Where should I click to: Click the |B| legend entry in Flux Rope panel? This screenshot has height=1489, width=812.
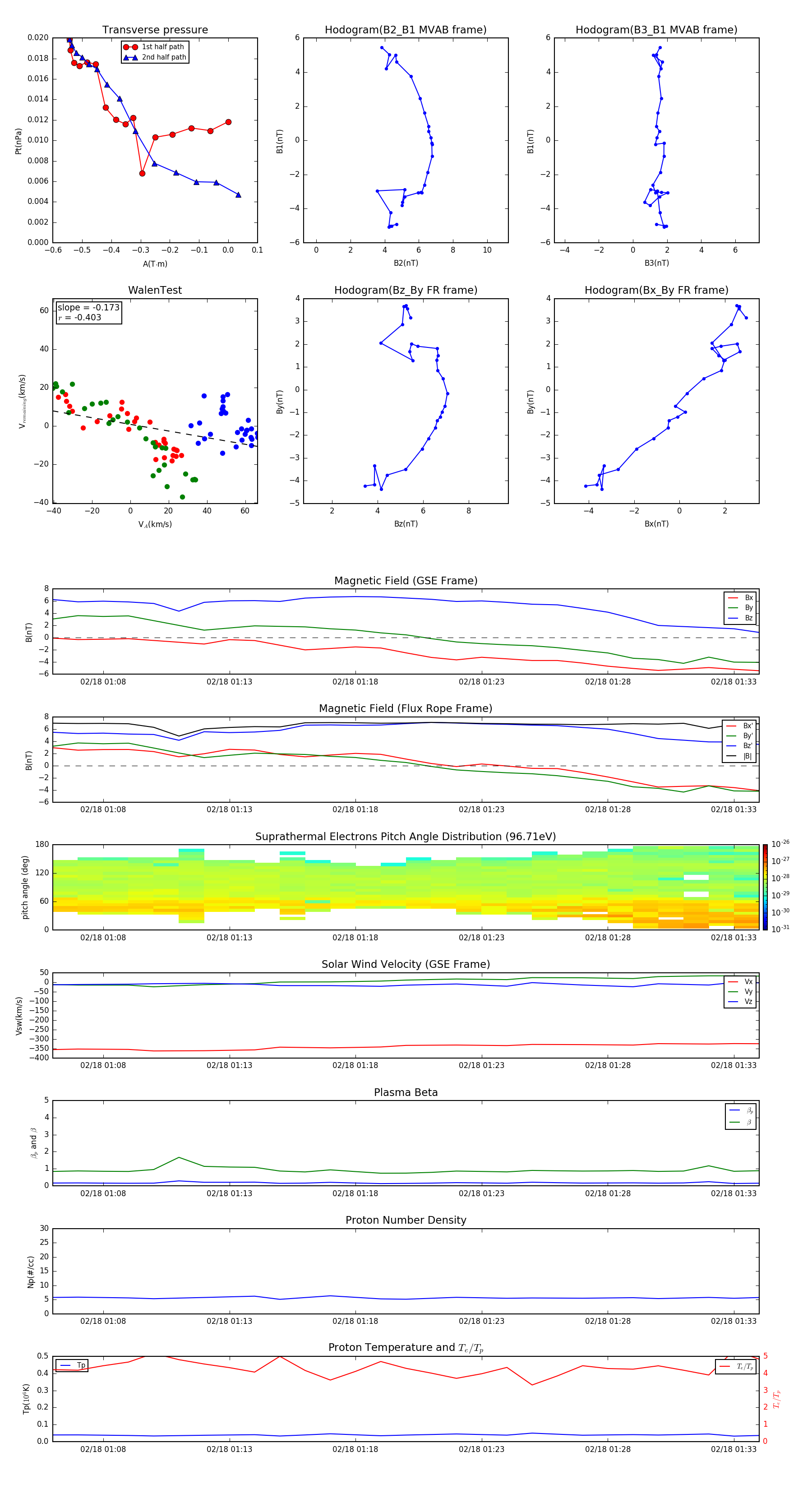(739, 756)
